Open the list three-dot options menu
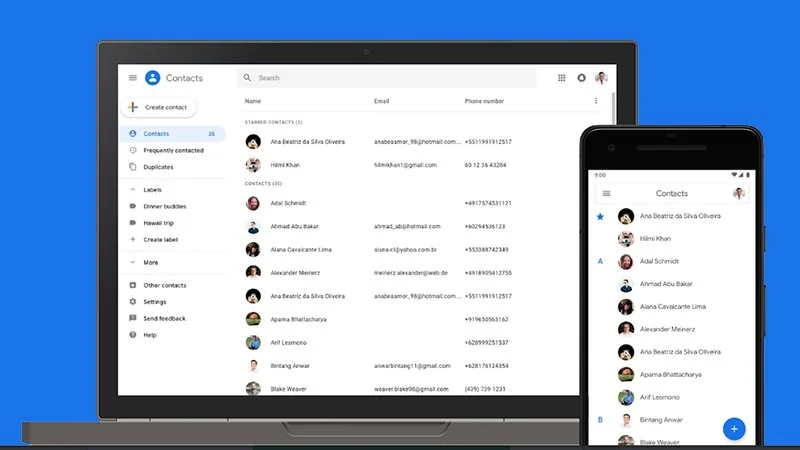The image size is (800, 450). click(x=596, y=101)
